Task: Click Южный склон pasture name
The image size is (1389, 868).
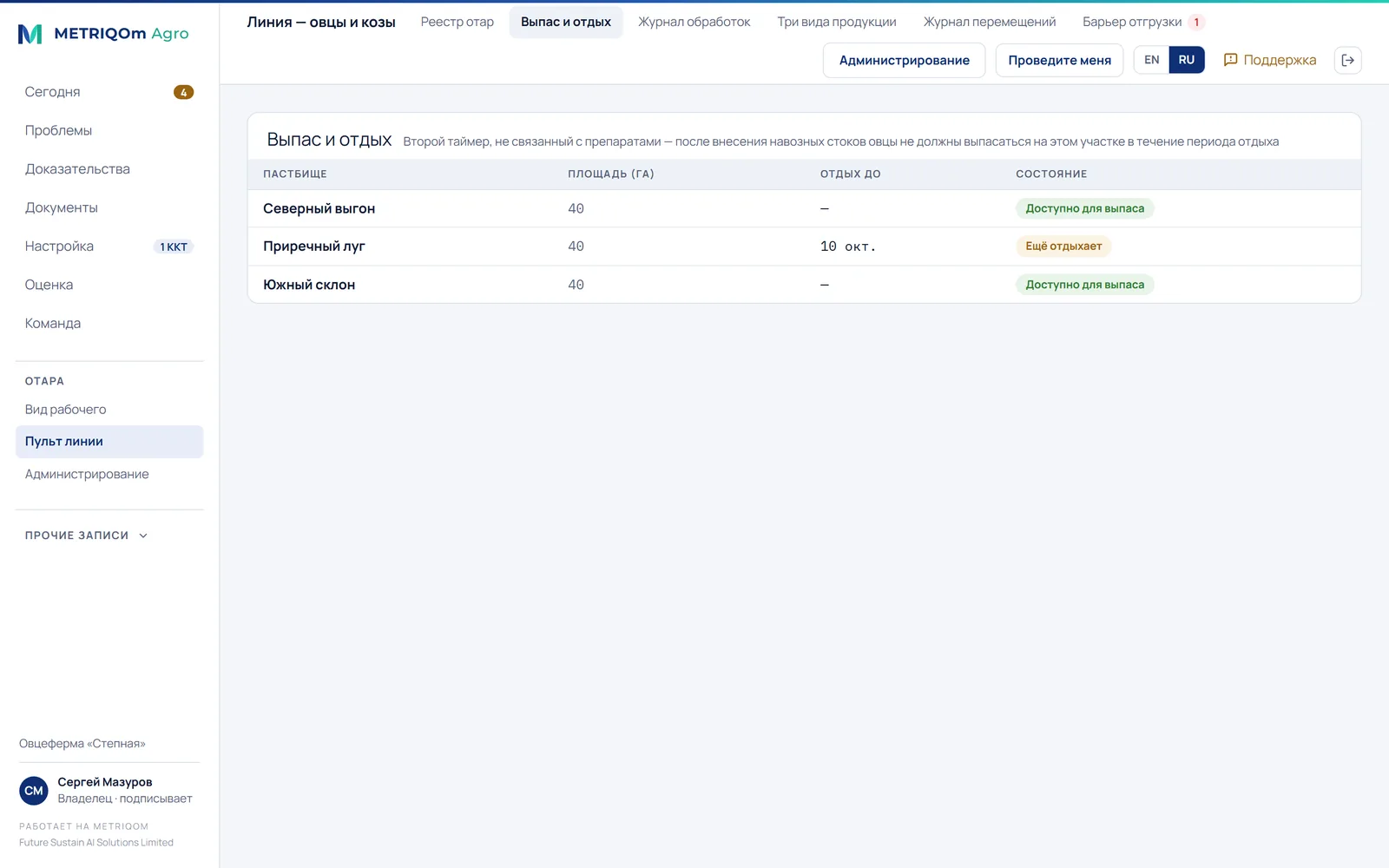Action: pos(309,285)
